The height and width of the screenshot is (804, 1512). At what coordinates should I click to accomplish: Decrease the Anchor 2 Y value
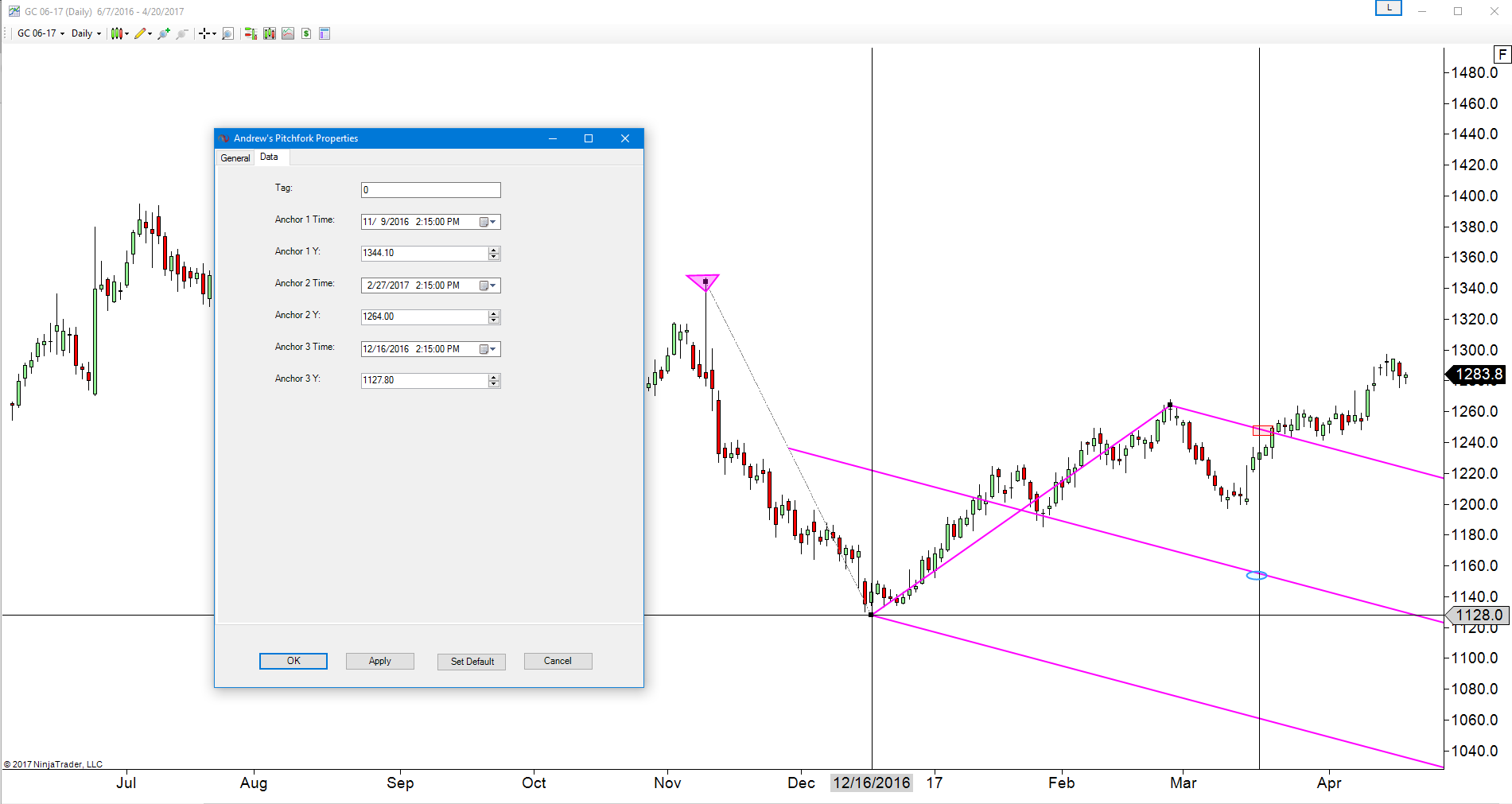click(494, 320)
